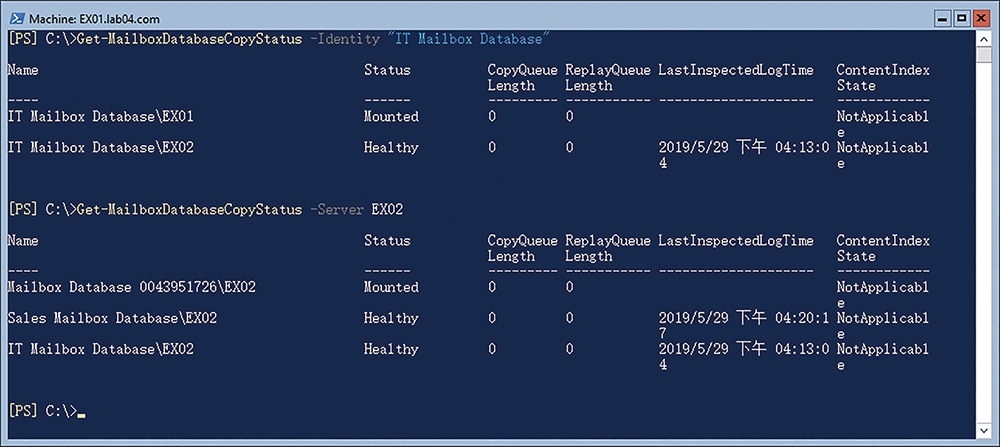Maximize the EX01.lab04.com shell window
The width and height of the screenshot is (1000, 447).
click(x=962, y=18)
